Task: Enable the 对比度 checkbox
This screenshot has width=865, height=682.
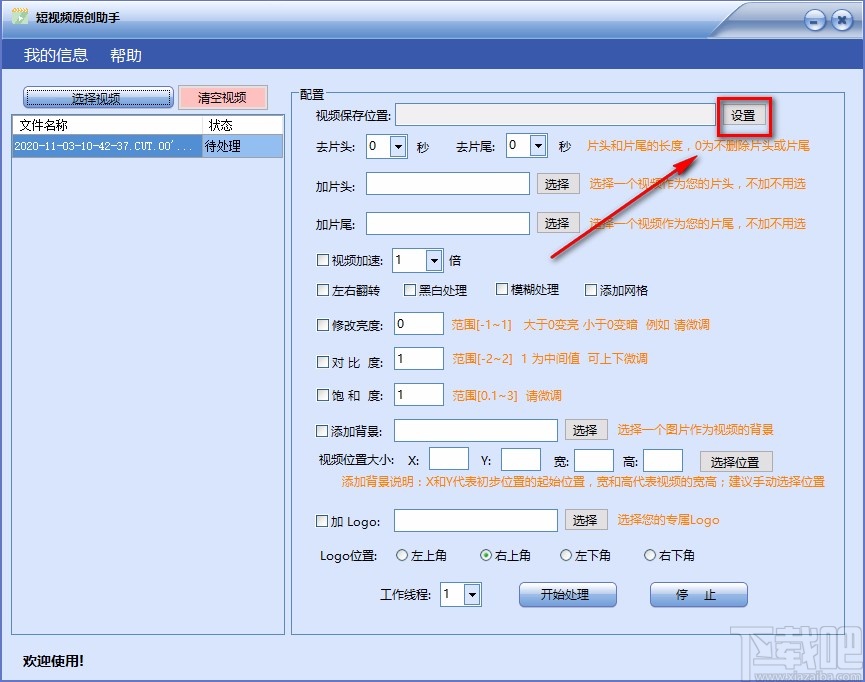Action: coord(323,362)
